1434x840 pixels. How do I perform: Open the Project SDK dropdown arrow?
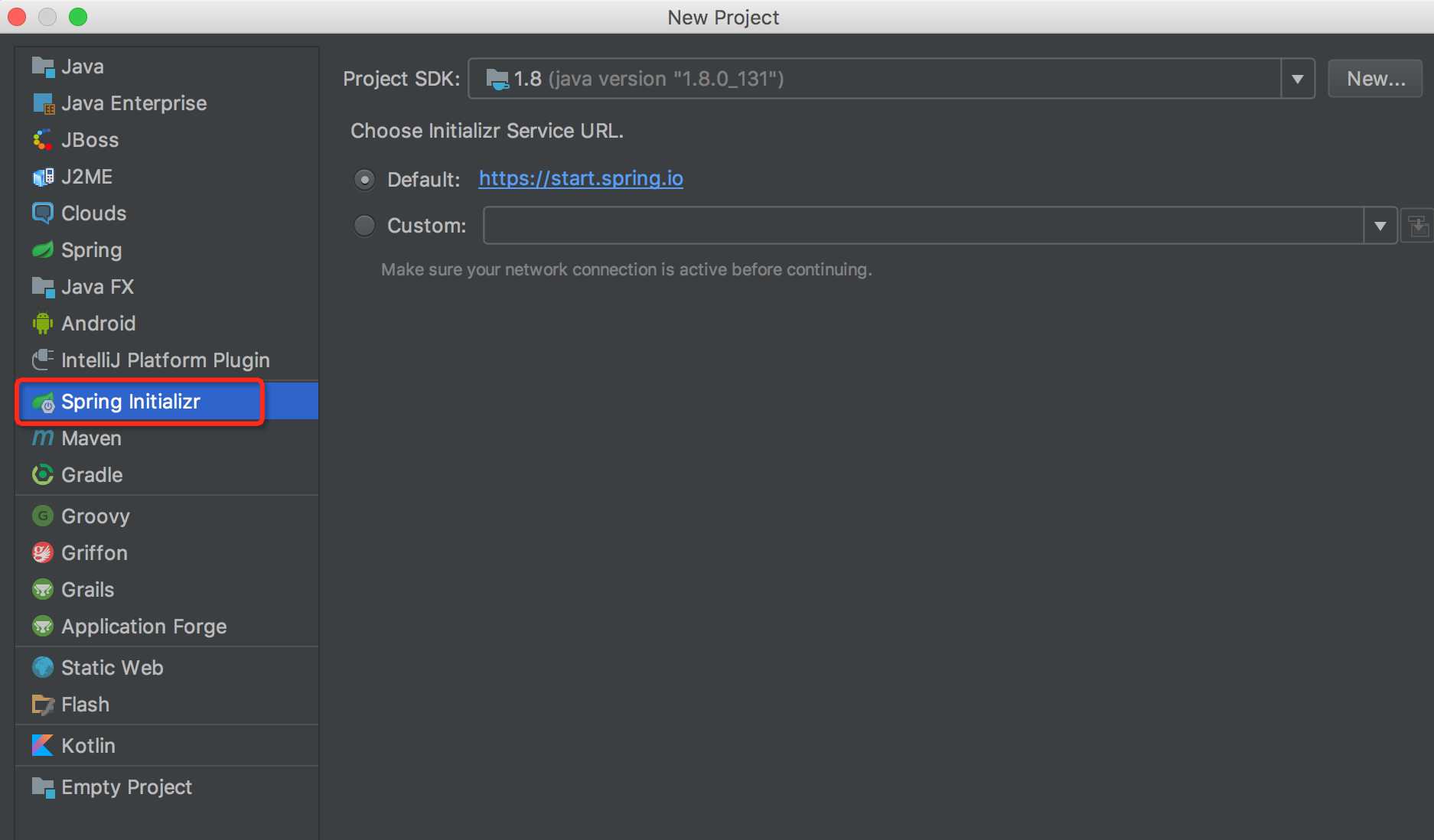(x=1297, y=79)
